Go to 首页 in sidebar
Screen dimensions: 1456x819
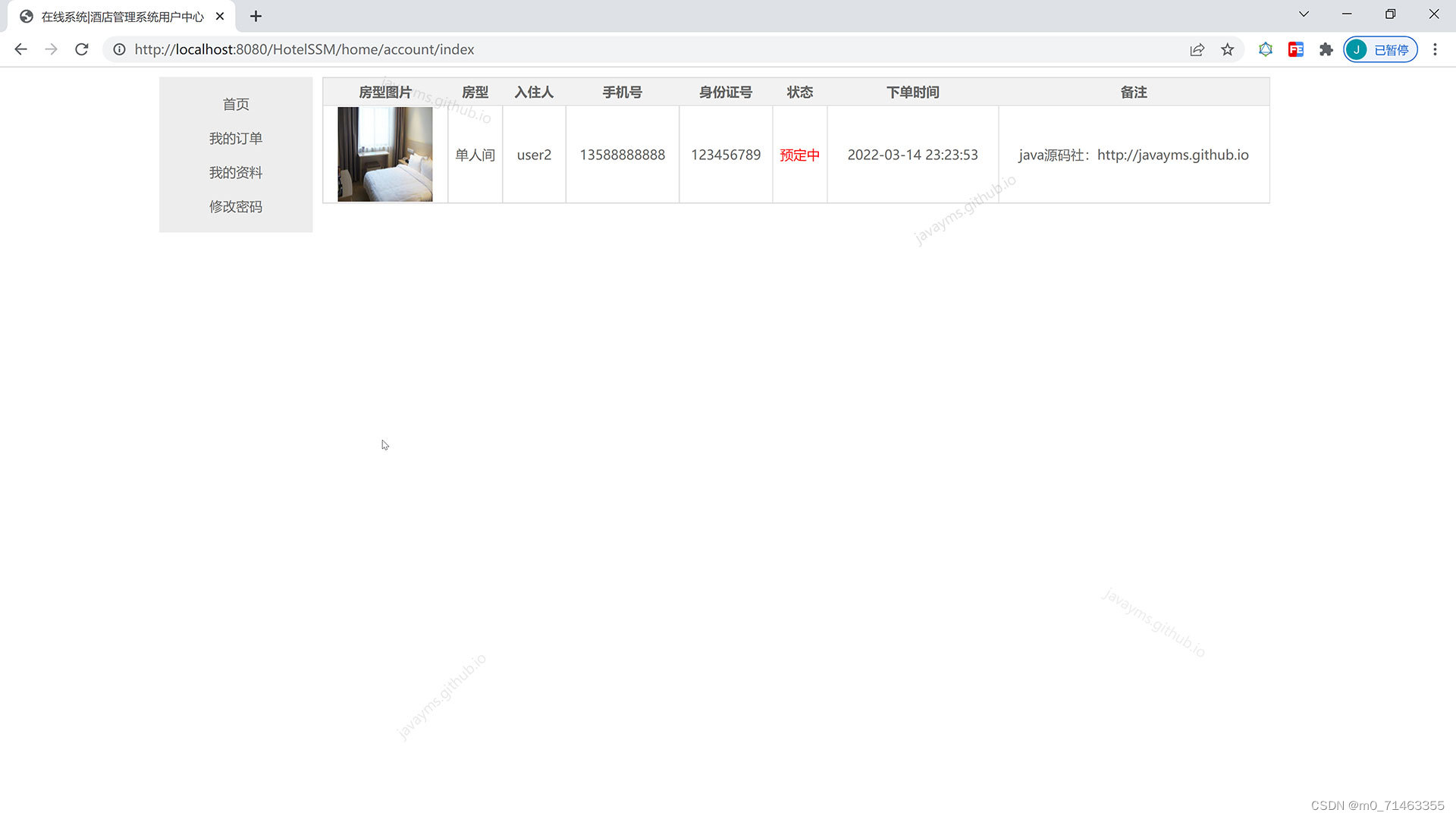click(x=236, y=105)
